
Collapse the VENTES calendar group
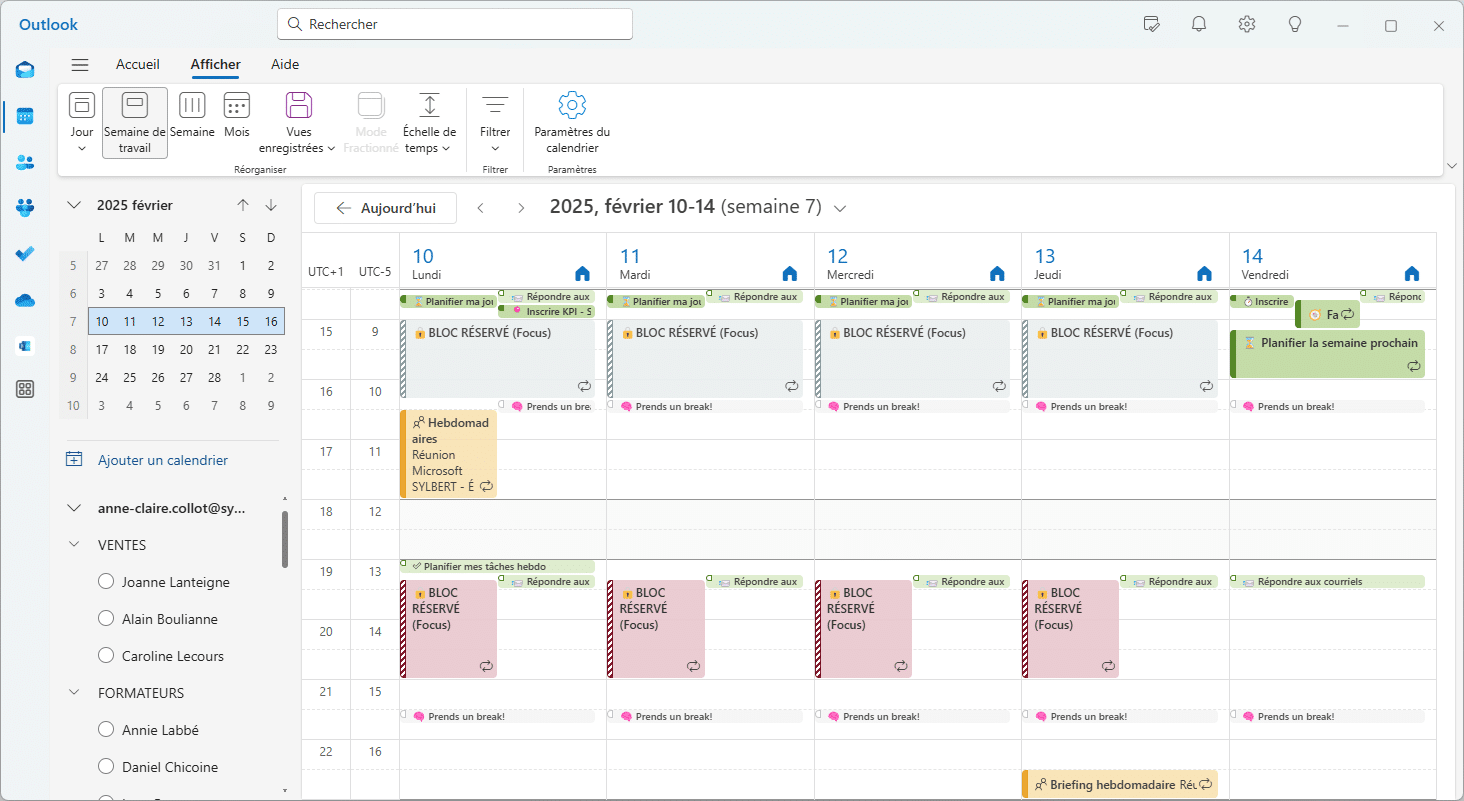coord(73,545)
